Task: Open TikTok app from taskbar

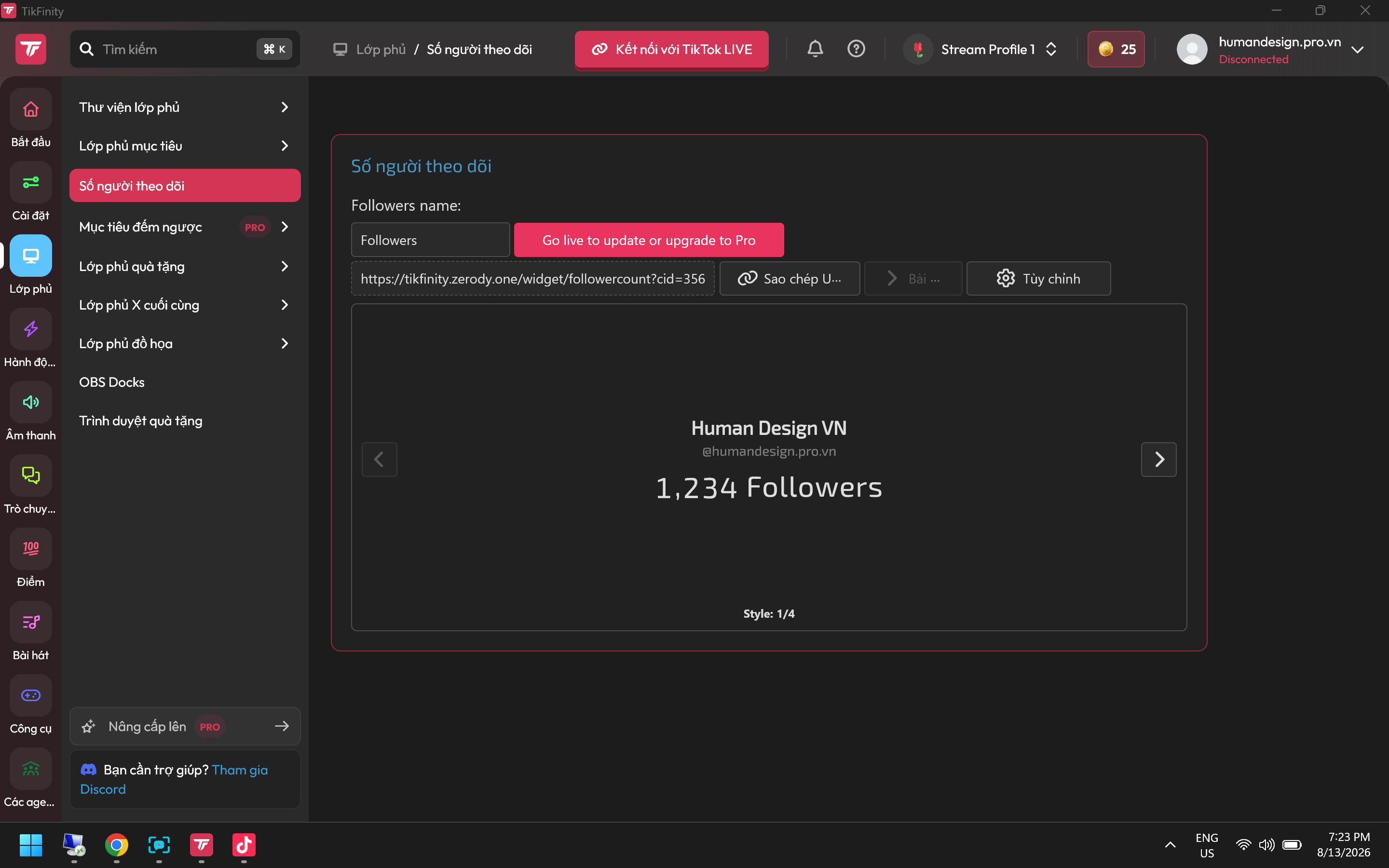Action: tap(244, 845)
